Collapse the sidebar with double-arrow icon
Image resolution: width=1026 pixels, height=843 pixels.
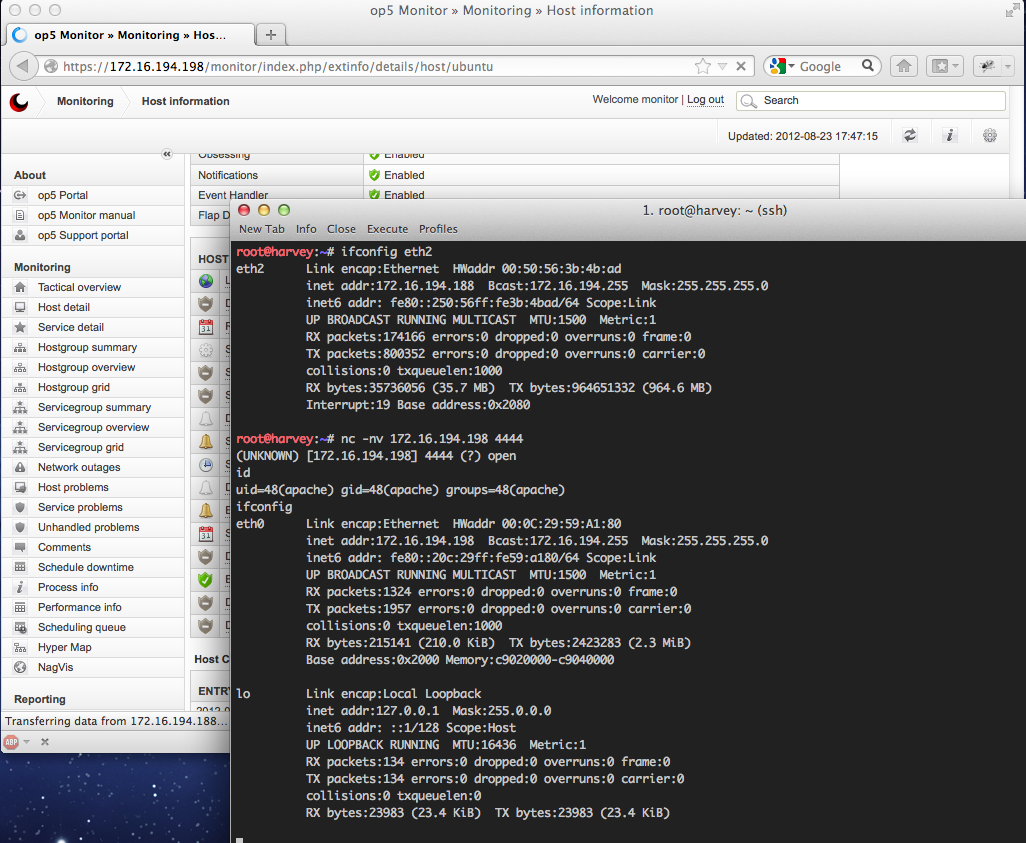[x=167, y=154]
